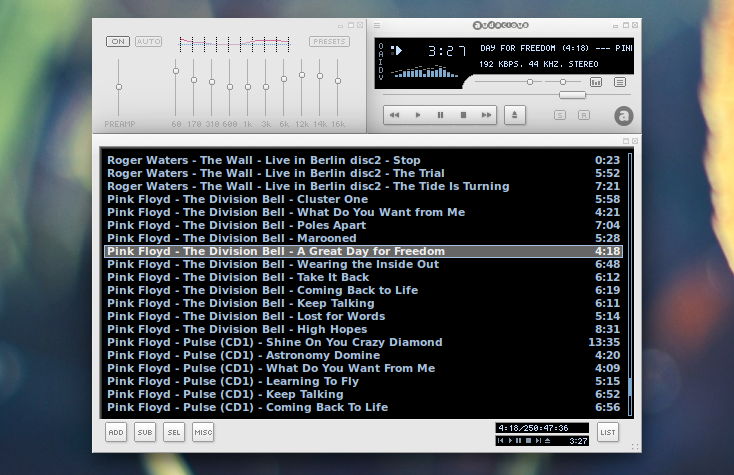Click the scrolling song title display
The width and height of the screenshot is (734, 475).
point(556,48)
